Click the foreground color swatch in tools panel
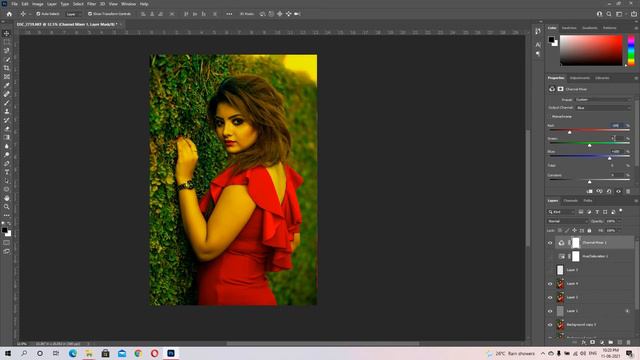 coord(4,231)
